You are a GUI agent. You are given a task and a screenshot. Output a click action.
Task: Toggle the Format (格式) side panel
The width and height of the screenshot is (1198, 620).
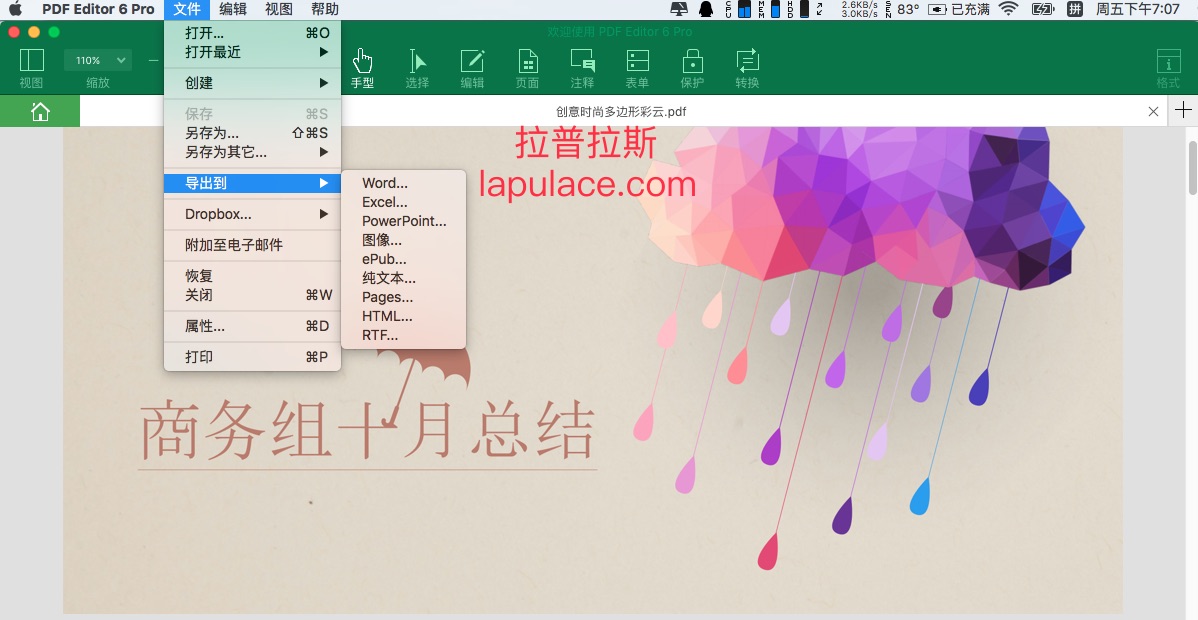click(x=1168, y=67)
